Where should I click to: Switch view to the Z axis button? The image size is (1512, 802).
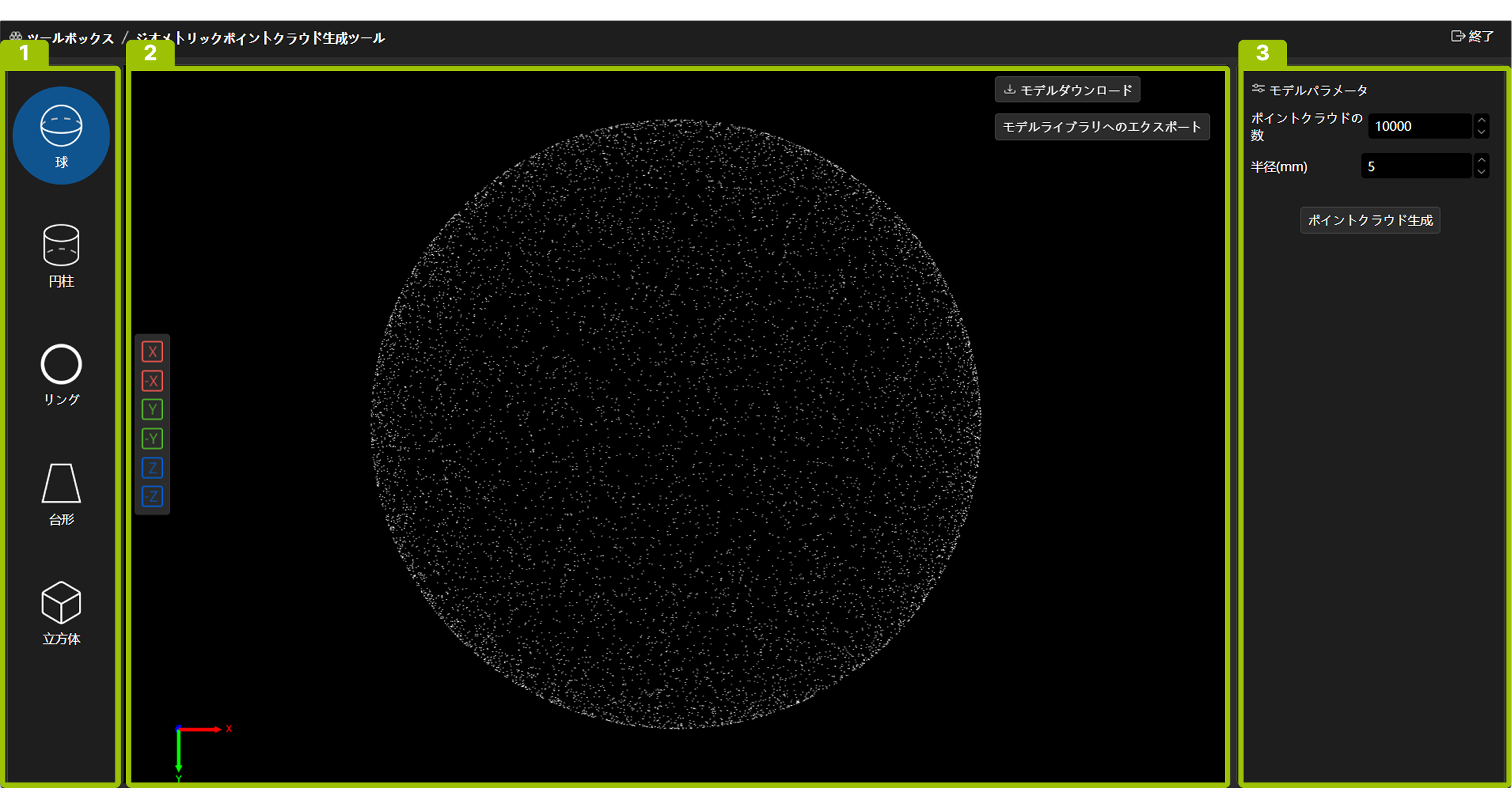152,468
